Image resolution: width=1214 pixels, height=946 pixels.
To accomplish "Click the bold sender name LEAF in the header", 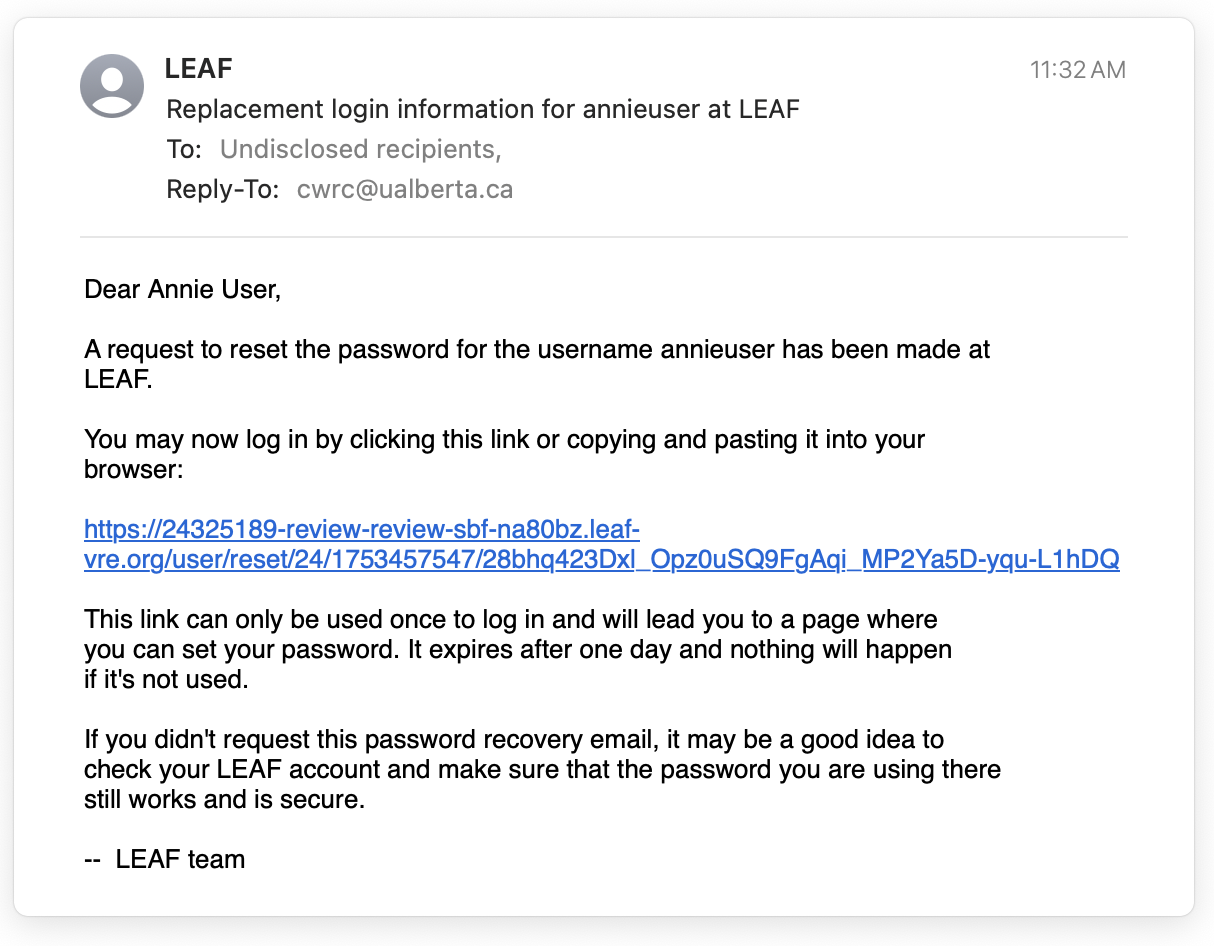I will tap(198, 69).
